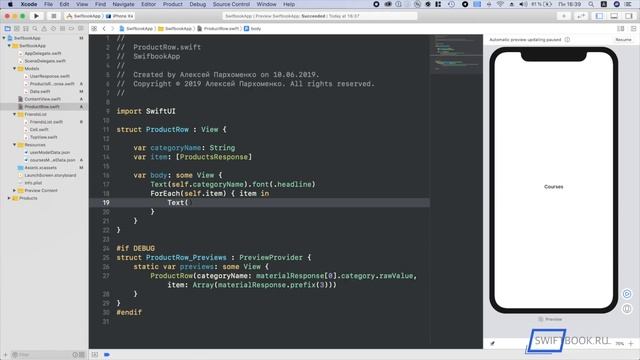Viewport: 640px width, 360px height.
Task: Click ProductRow.swift in the jump bar
Action: tap(218, 29)
